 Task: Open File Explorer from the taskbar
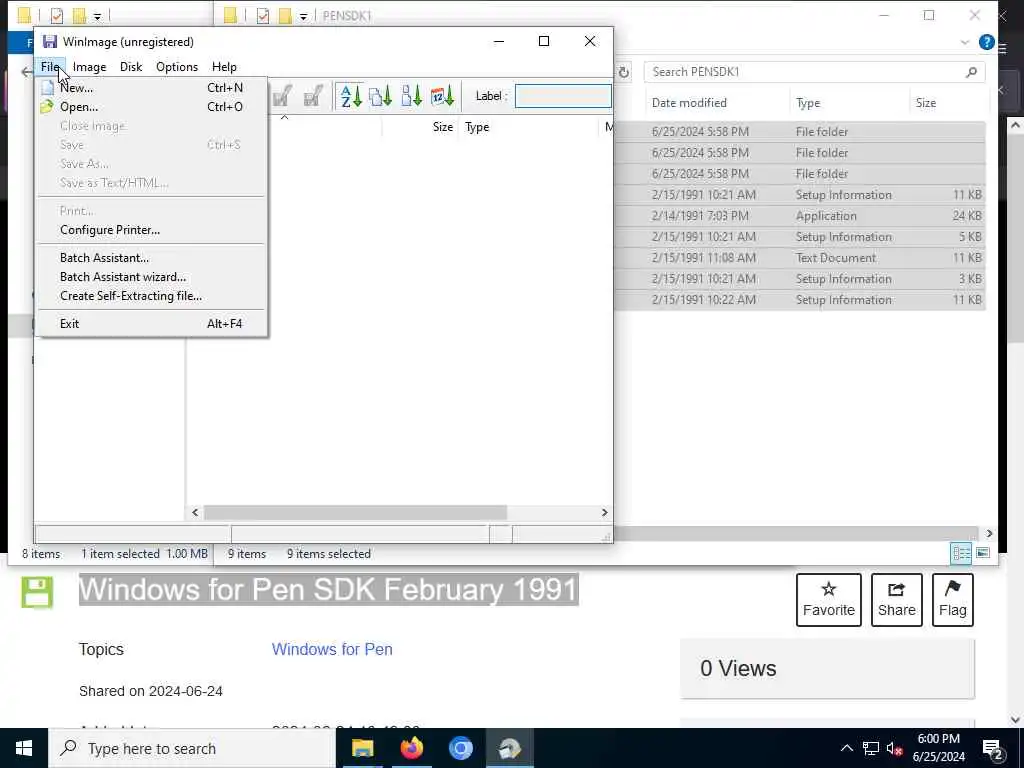click(362, 748)
